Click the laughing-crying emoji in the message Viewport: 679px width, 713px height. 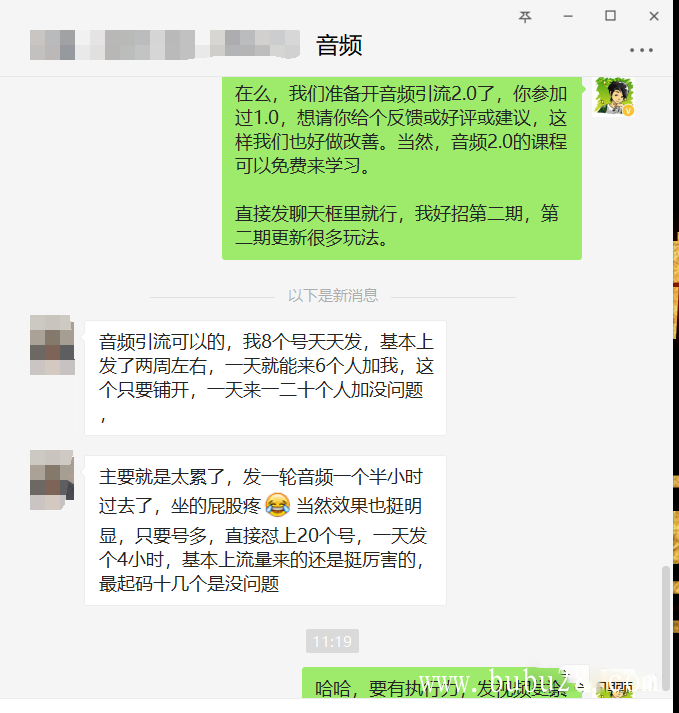pos(277,505)
